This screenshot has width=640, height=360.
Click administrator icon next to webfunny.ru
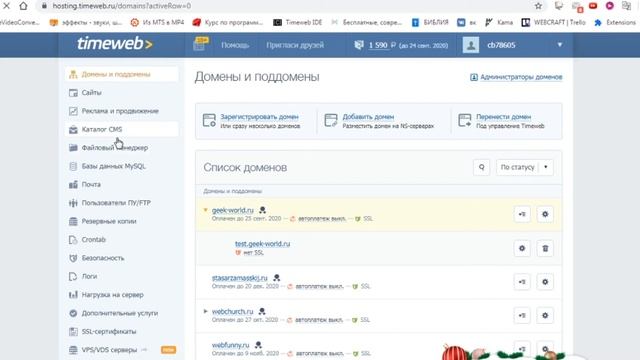[258, 345]
